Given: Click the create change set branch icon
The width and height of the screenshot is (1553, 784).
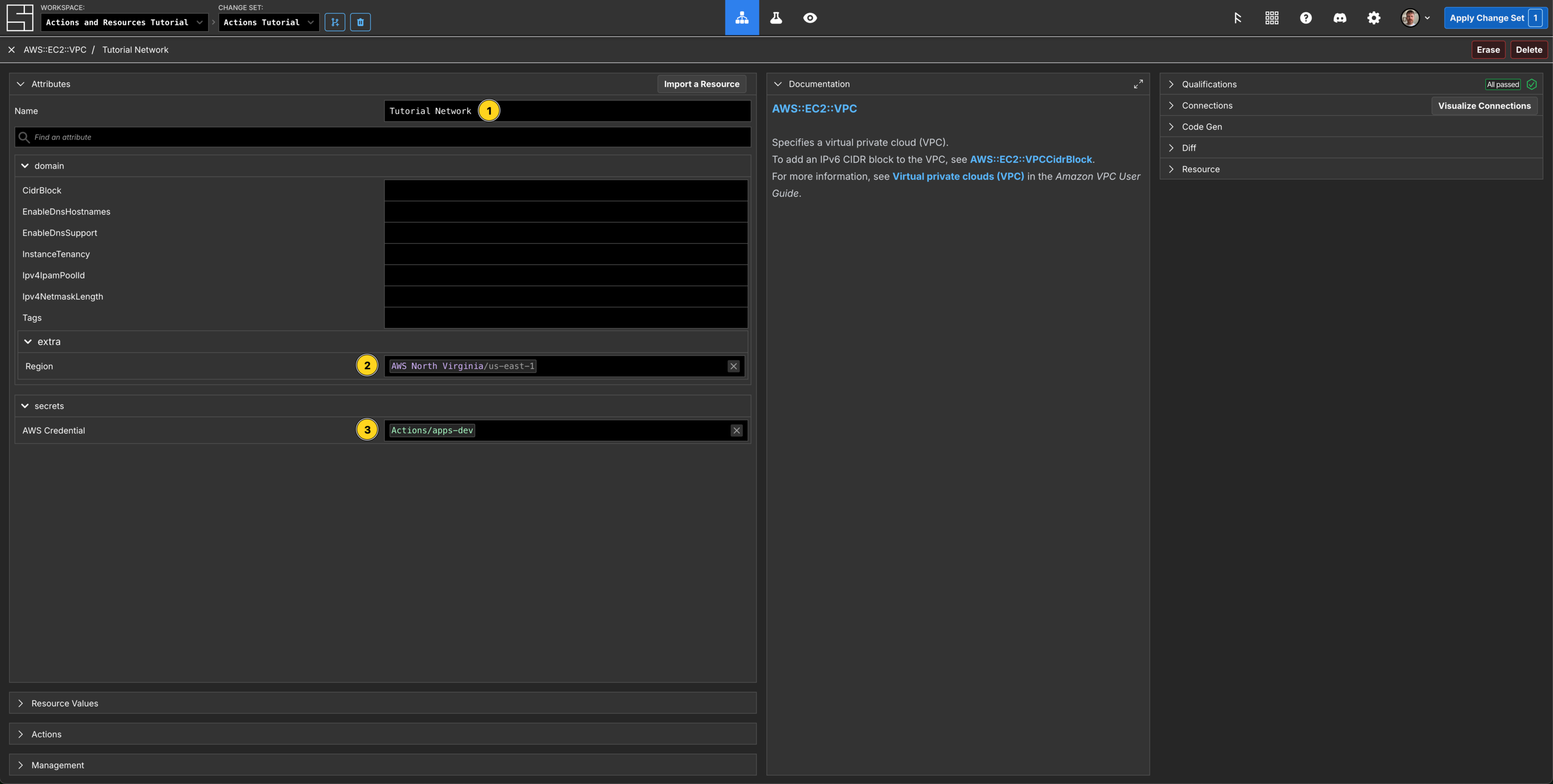Looking at the screenshot, I should (335, 22).
